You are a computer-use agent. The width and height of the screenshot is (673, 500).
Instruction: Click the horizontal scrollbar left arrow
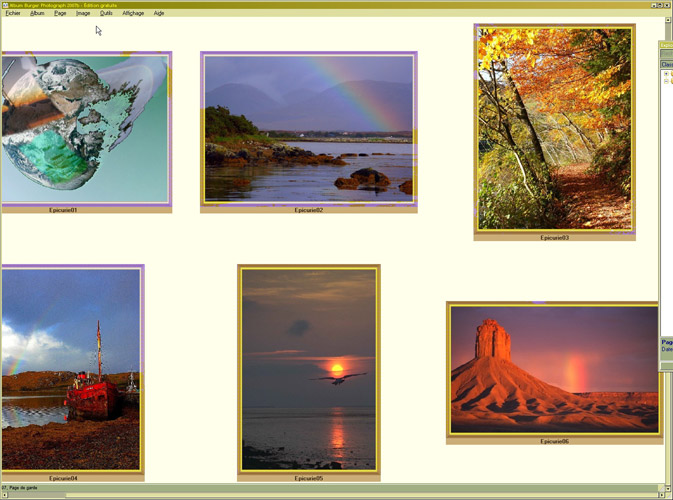click(x=4, y=495)
